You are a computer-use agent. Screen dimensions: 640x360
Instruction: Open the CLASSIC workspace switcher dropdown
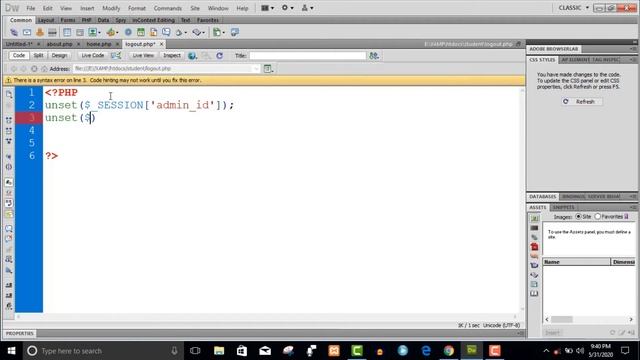click(x=573, y=8)
